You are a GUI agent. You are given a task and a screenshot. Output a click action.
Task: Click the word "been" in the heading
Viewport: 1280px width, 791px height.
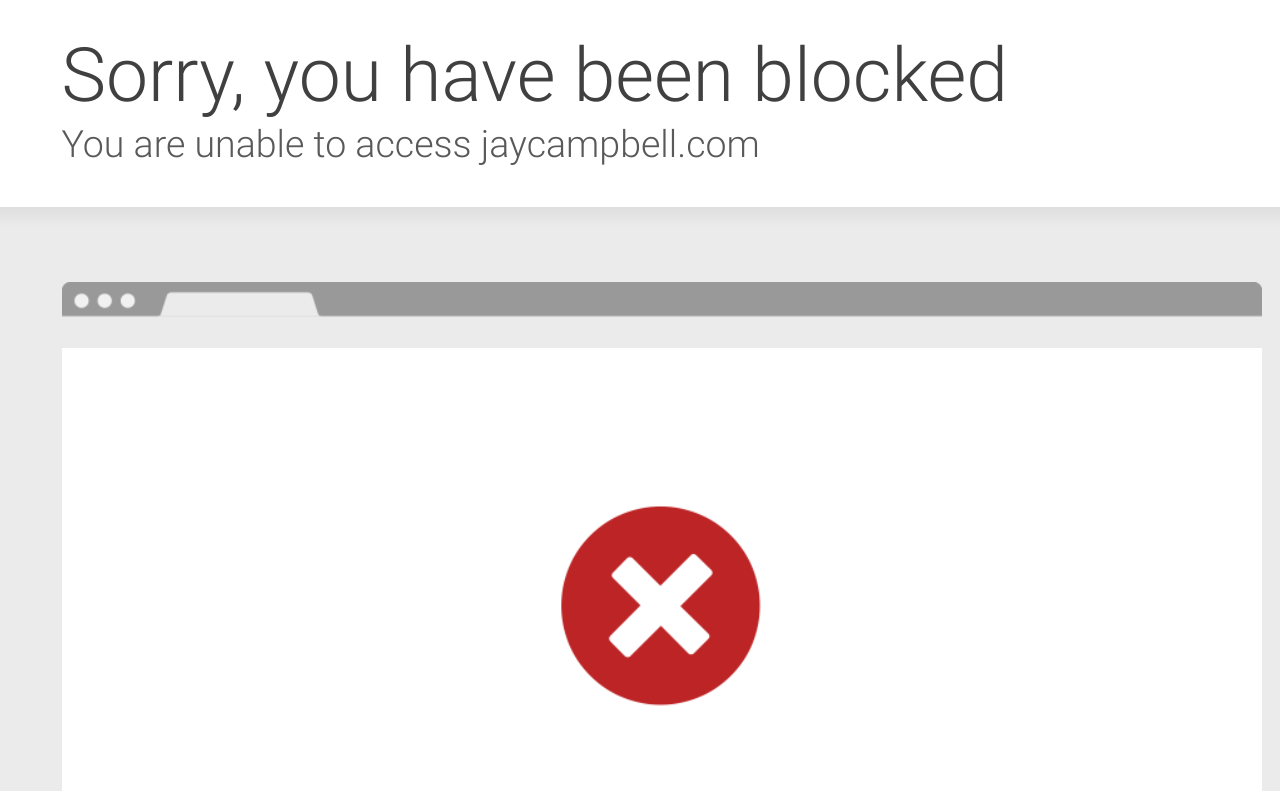pos(654,74)
